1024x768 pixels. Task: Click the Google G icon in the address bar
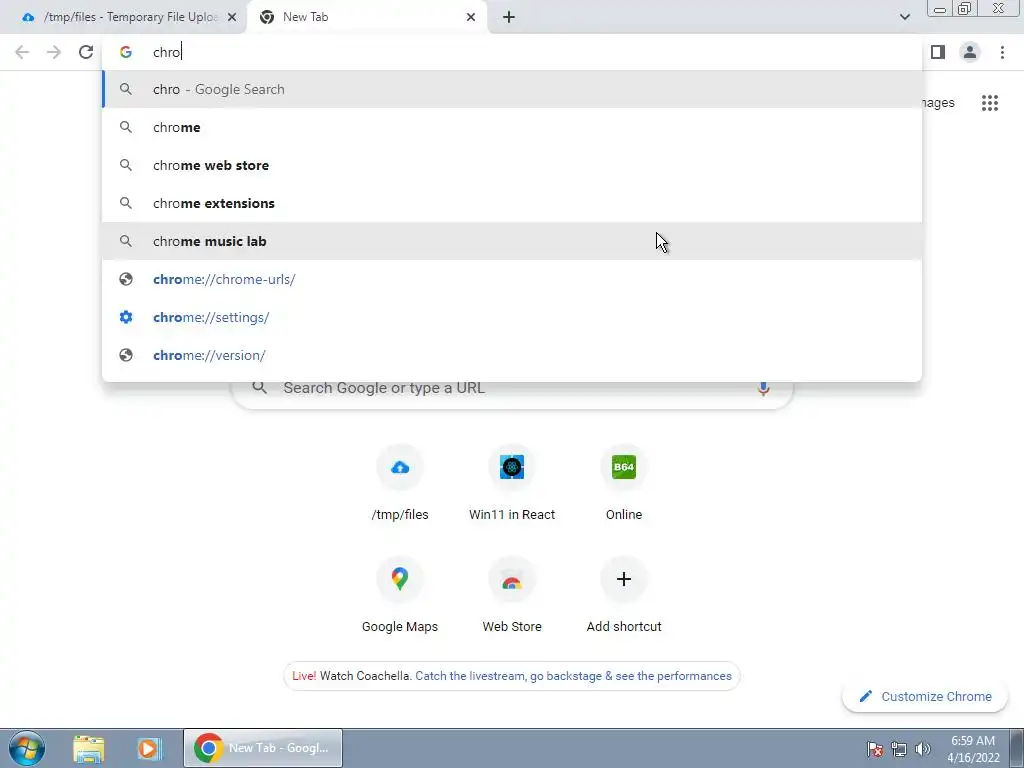pyautogui.click(x=126, y=52)
